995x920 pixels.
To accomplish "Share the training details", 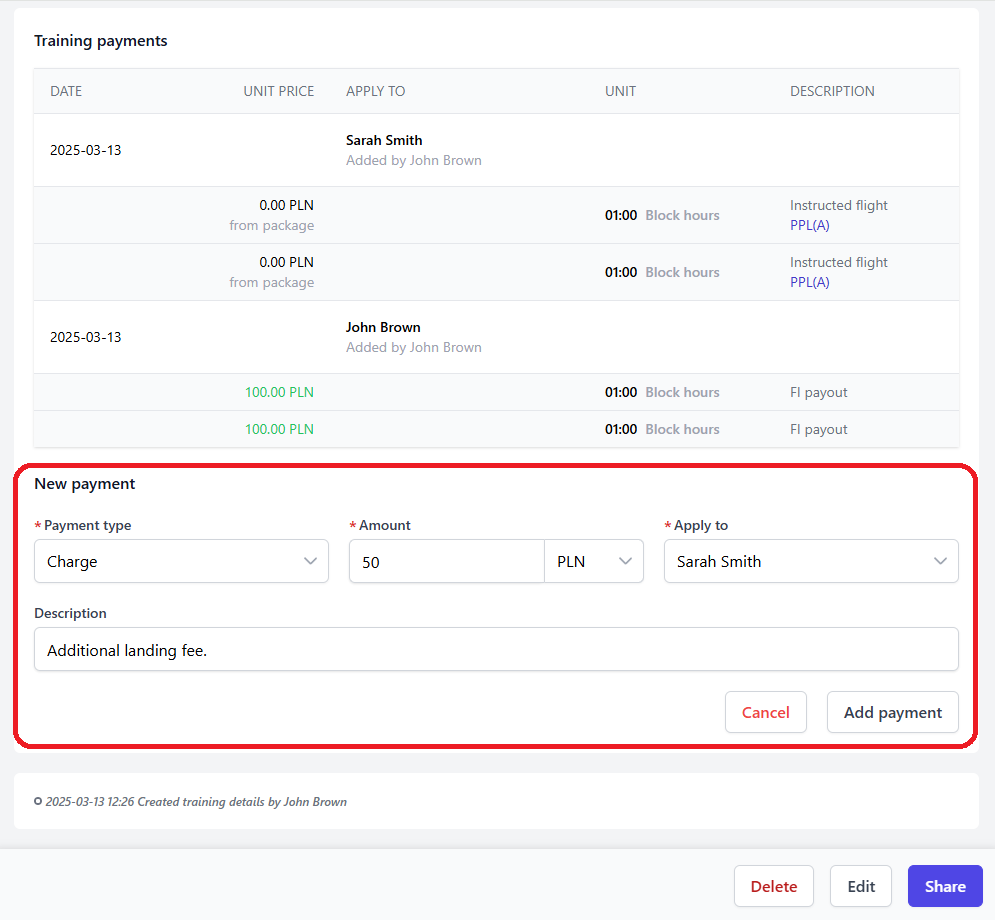I will [x=945, y=886].
